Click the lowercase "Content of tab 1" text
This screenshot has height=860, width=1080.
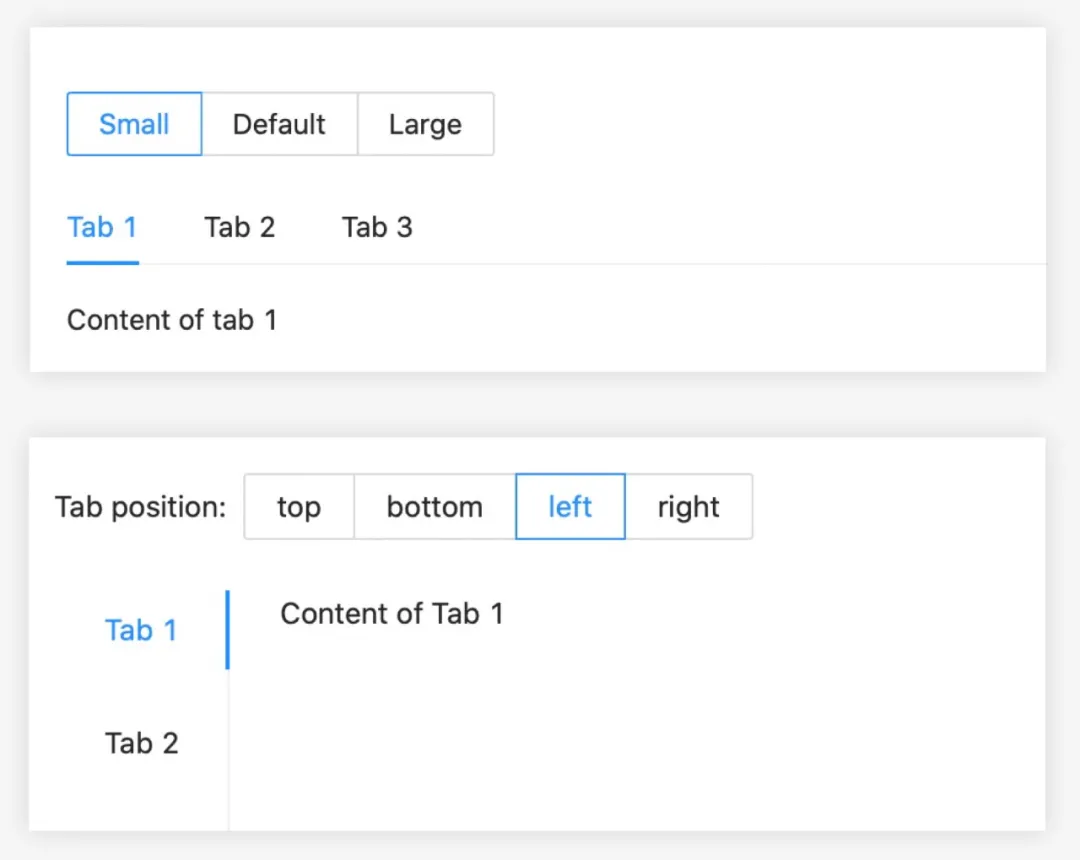tap(172, 321)
